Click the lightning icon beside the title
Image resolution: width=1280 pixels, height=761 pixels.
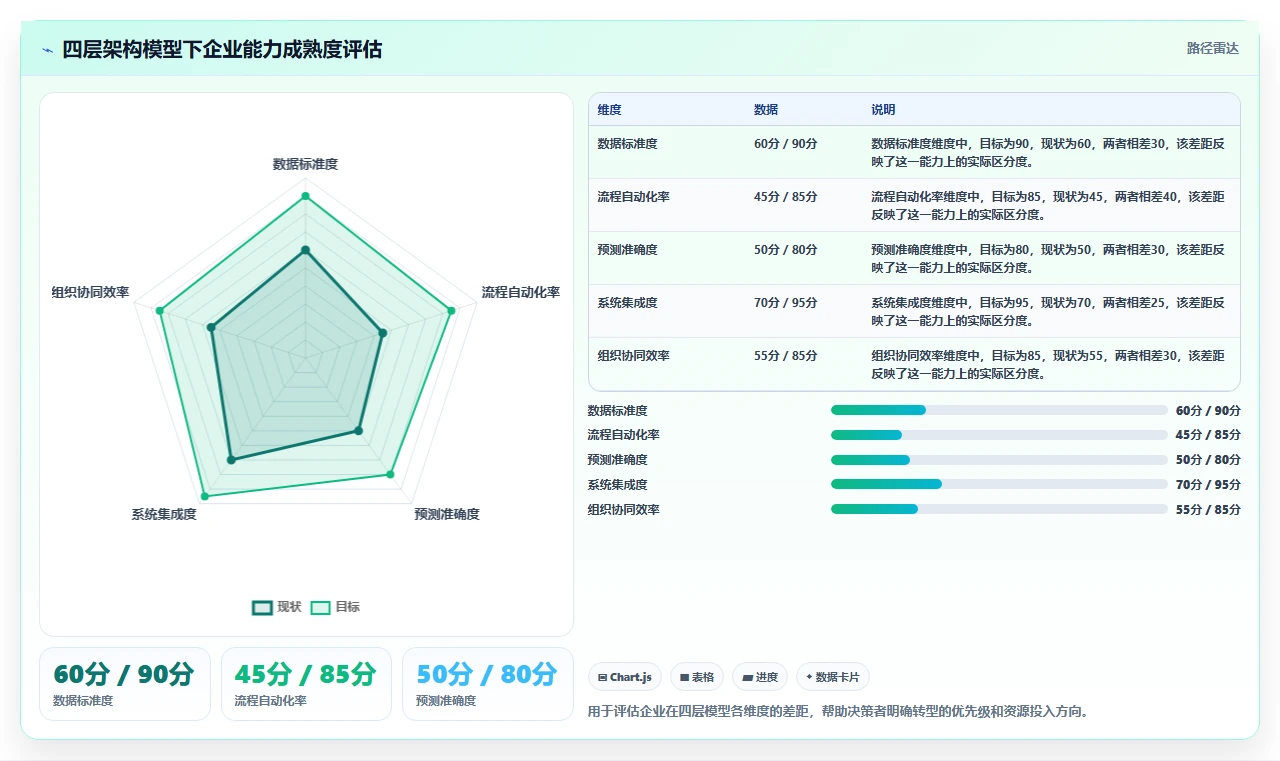pos(48,50)
